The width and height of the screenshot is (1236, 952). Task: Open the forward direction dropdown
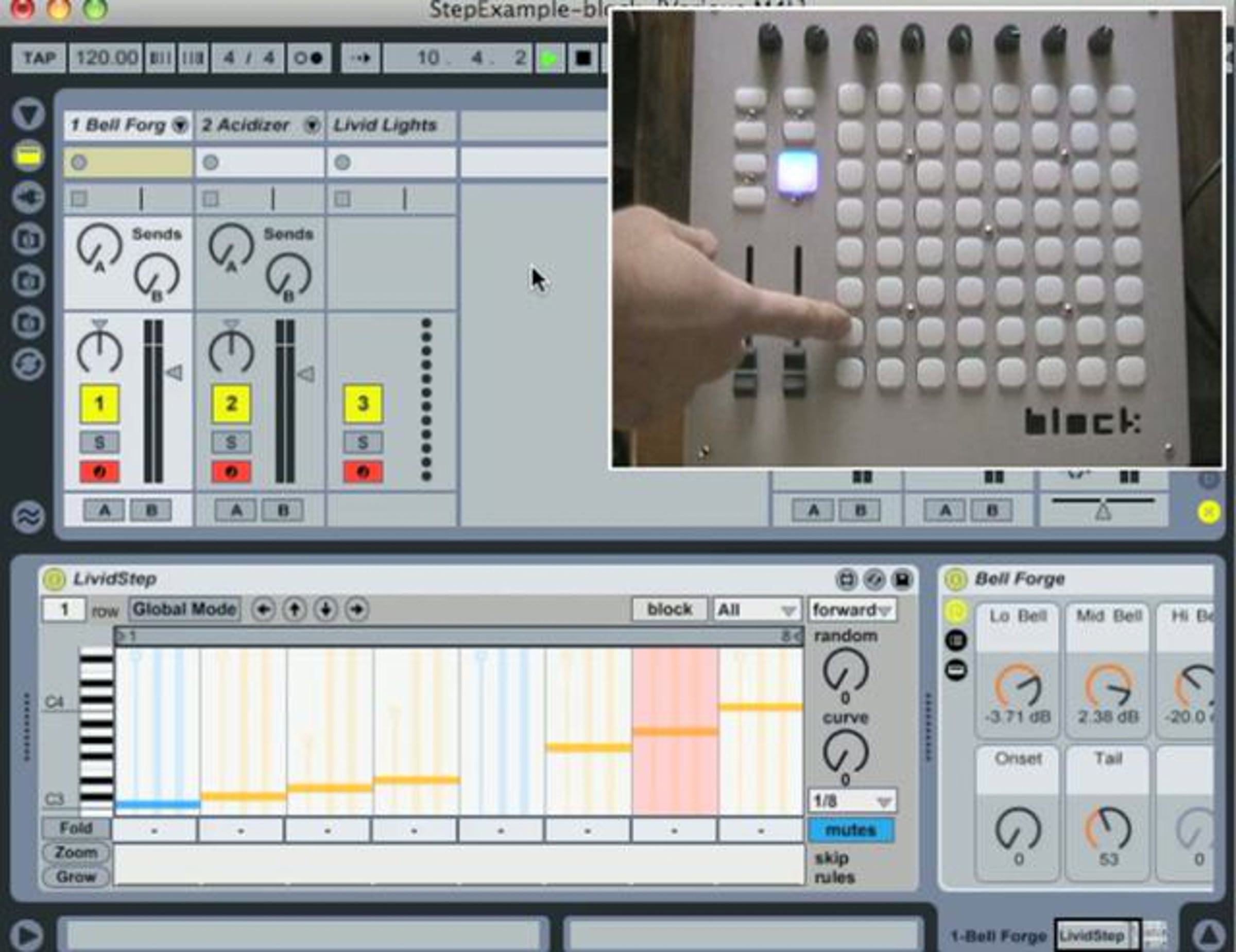(x=852, y=610)
